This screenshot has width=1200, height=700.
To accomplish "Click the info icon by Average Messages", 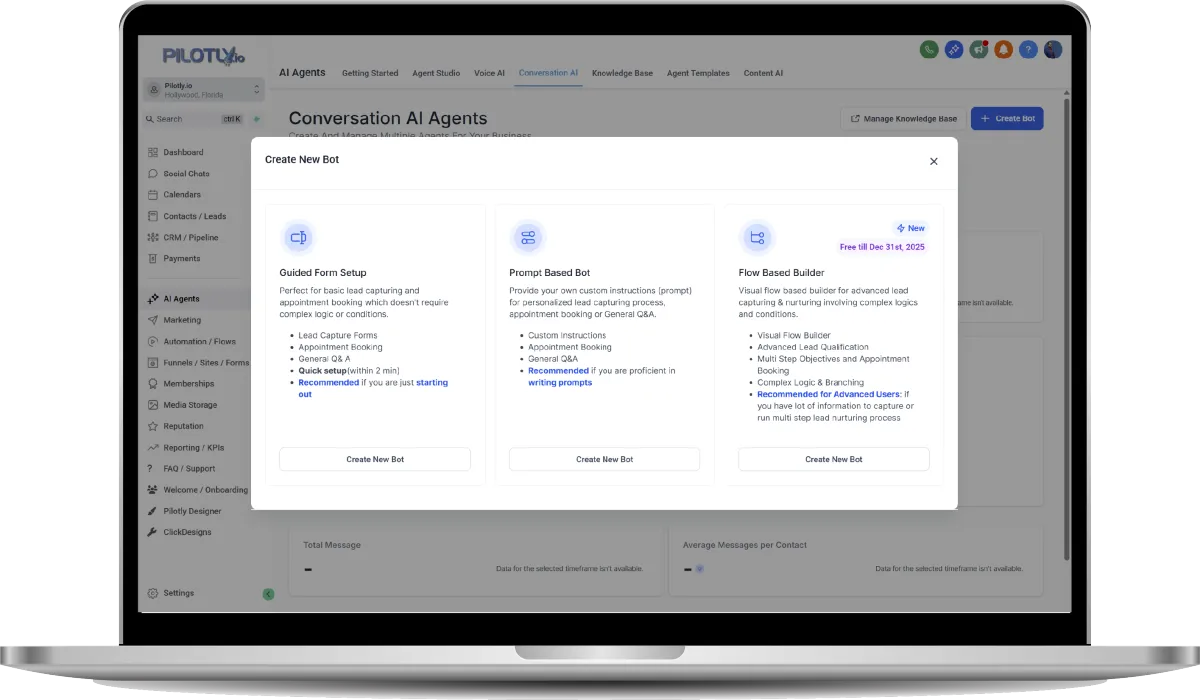I will click(x=700, y=569).
